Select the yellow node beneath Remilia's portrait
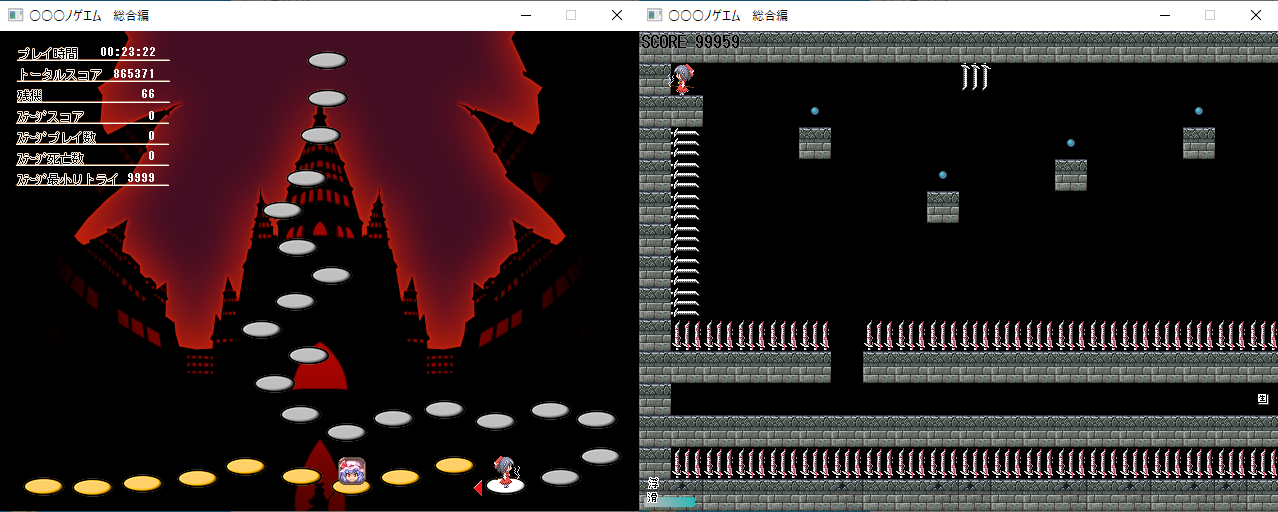1278x512 pixels. click(351, 487)
